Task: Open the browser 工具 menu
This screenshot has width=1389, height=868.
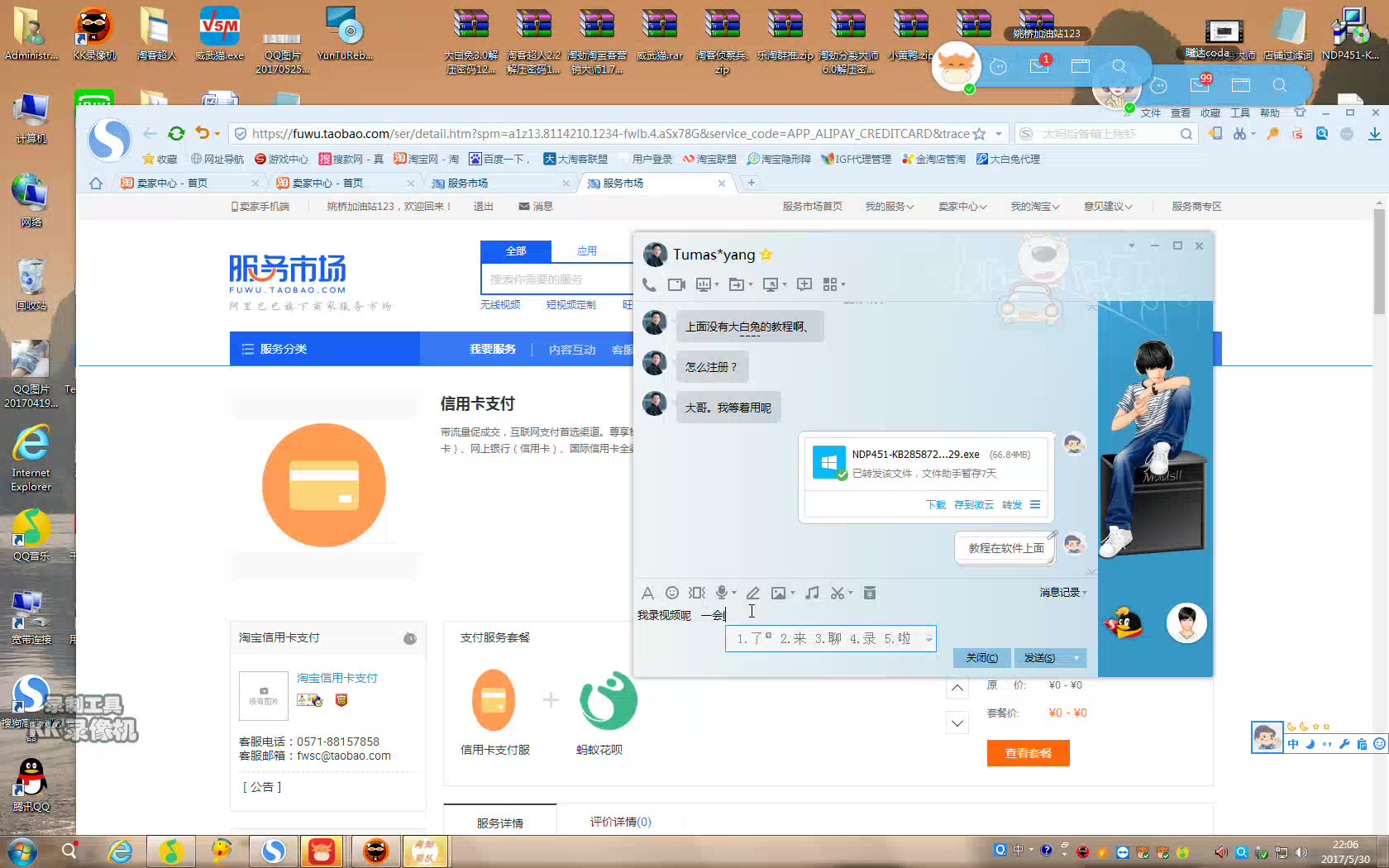Action: 1240,113
